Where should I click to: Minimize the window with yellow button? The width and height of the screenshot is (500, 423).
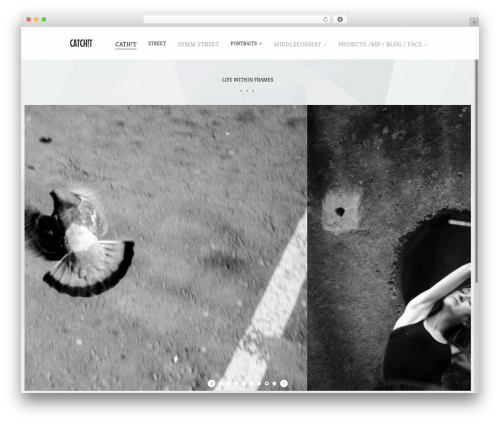pos(36,19)
